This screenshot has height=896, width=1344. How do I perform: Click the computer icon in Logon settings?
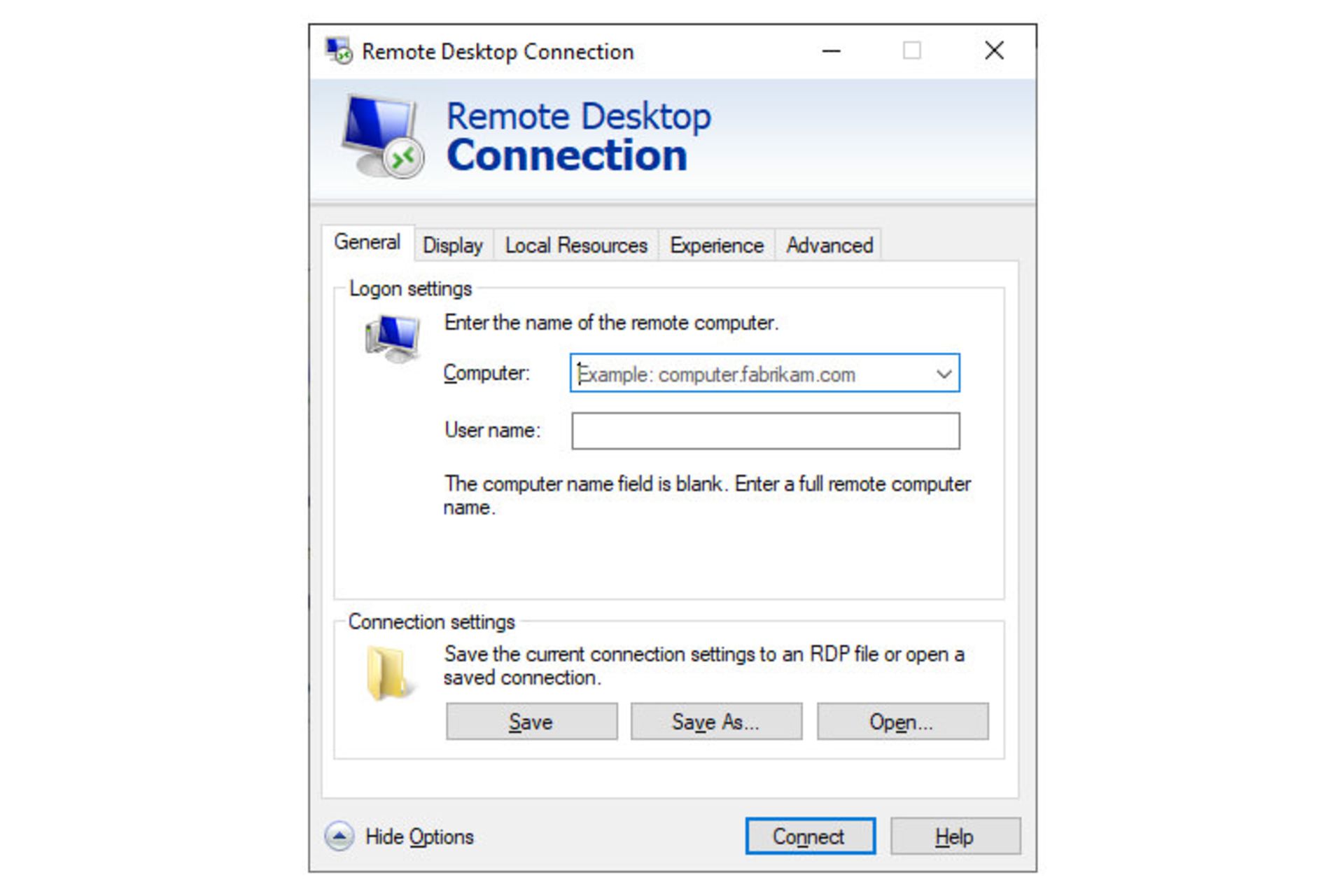click(393, 338)
